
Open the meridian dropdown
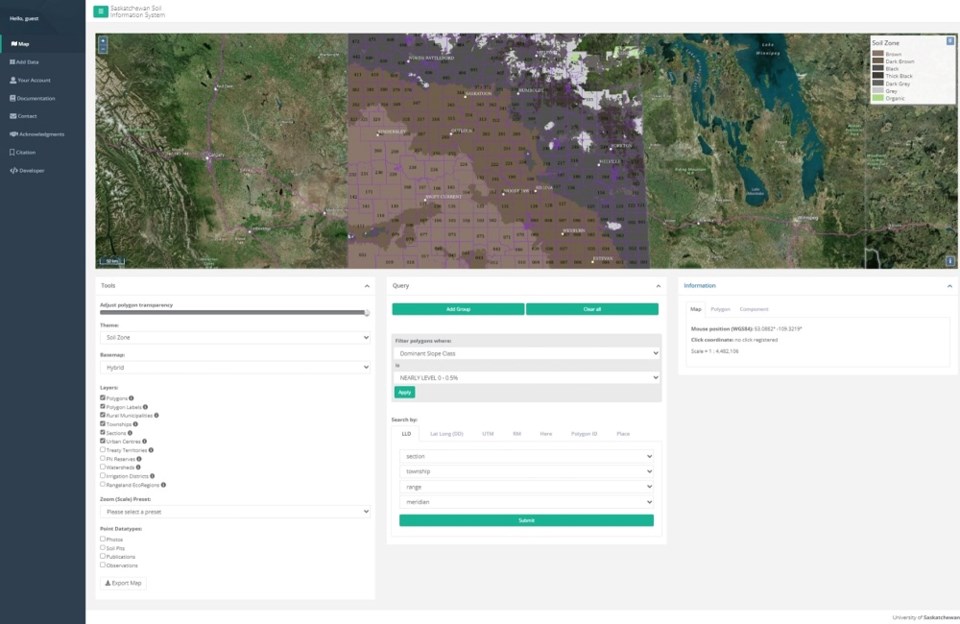coord(527,502)
